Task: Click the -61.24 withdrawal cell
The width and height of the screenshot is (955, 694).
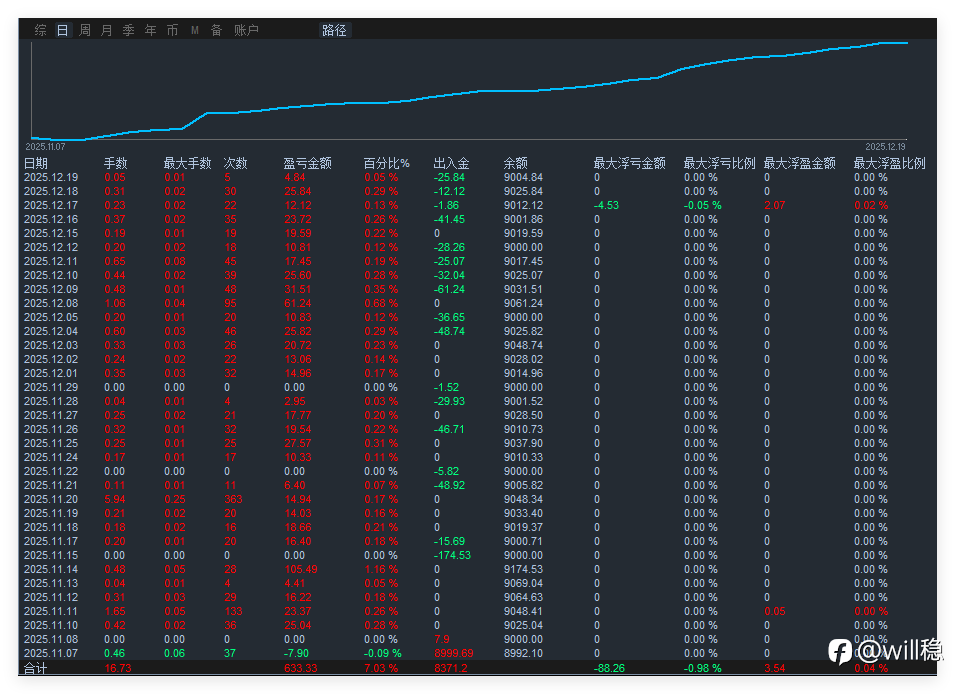Action: [x=449, y=289]
